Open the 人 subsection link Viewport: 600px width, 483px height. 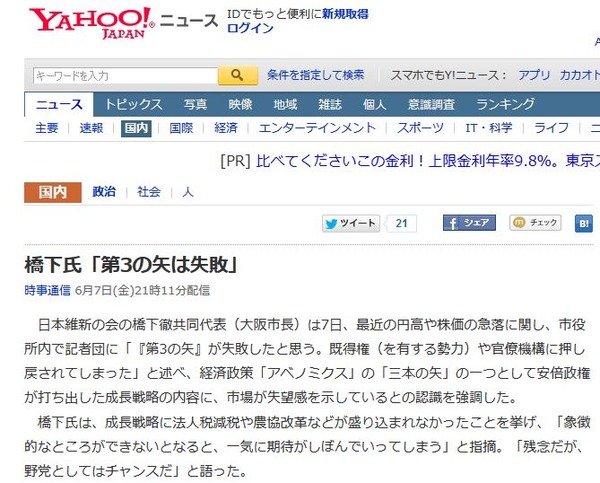(x=188, y=192)
